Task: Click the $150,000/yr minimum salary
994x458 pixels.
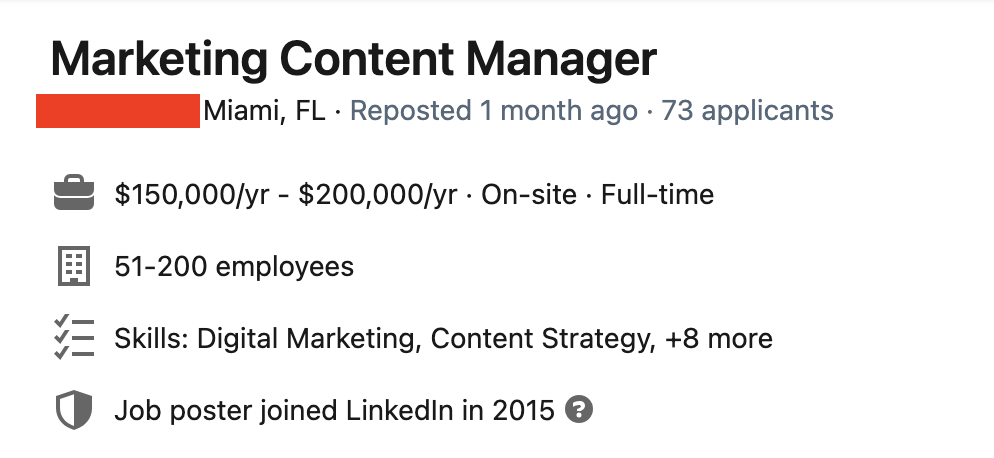Action: coord(192,194)
